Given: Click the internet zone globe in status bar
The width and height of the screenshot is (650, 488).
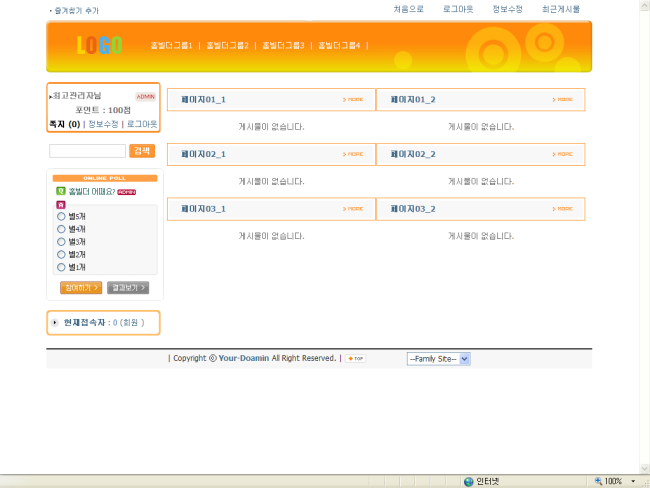Looking at the screenshot, I should 468,481.
